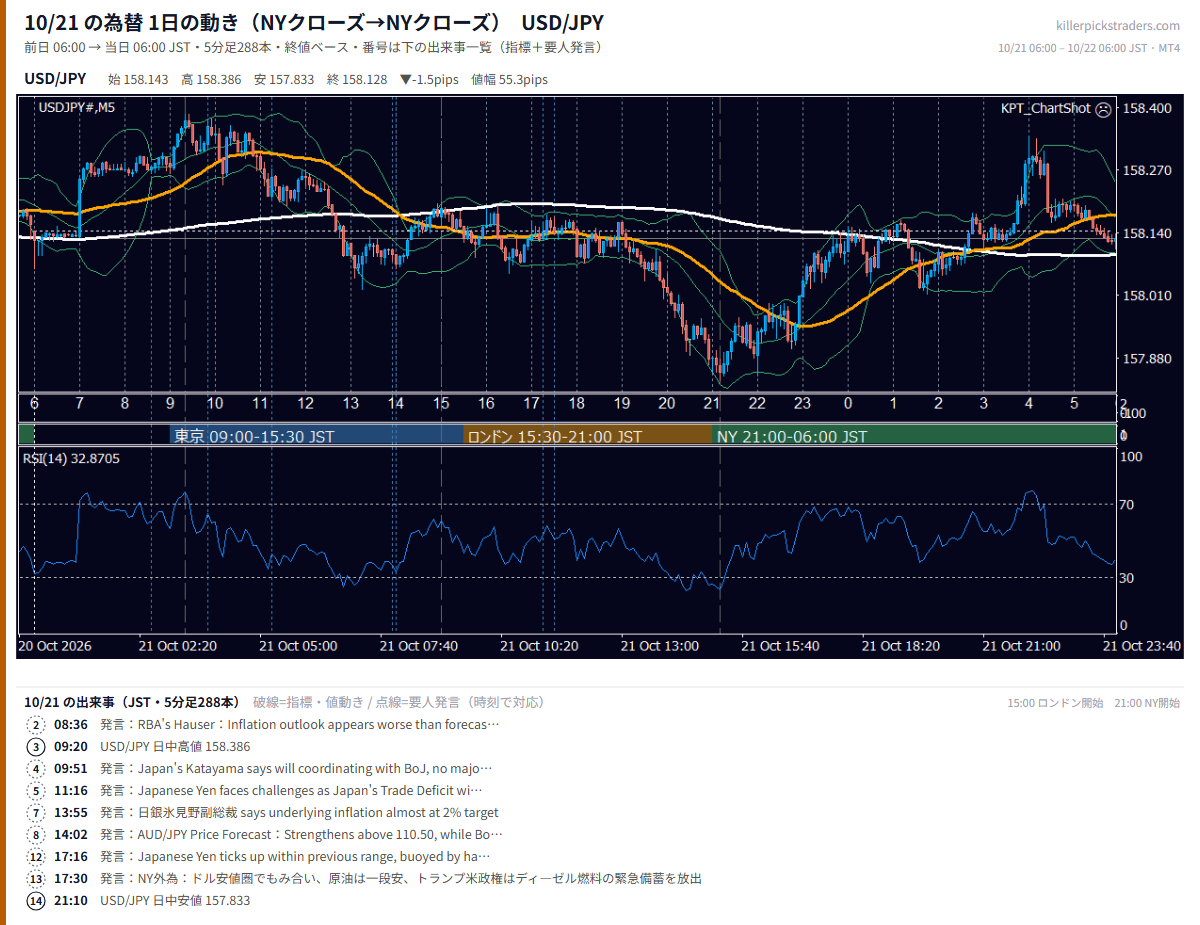Click the RSI axis label 70
This screenshot has height=925, width=1200.
click(1126, 505)
